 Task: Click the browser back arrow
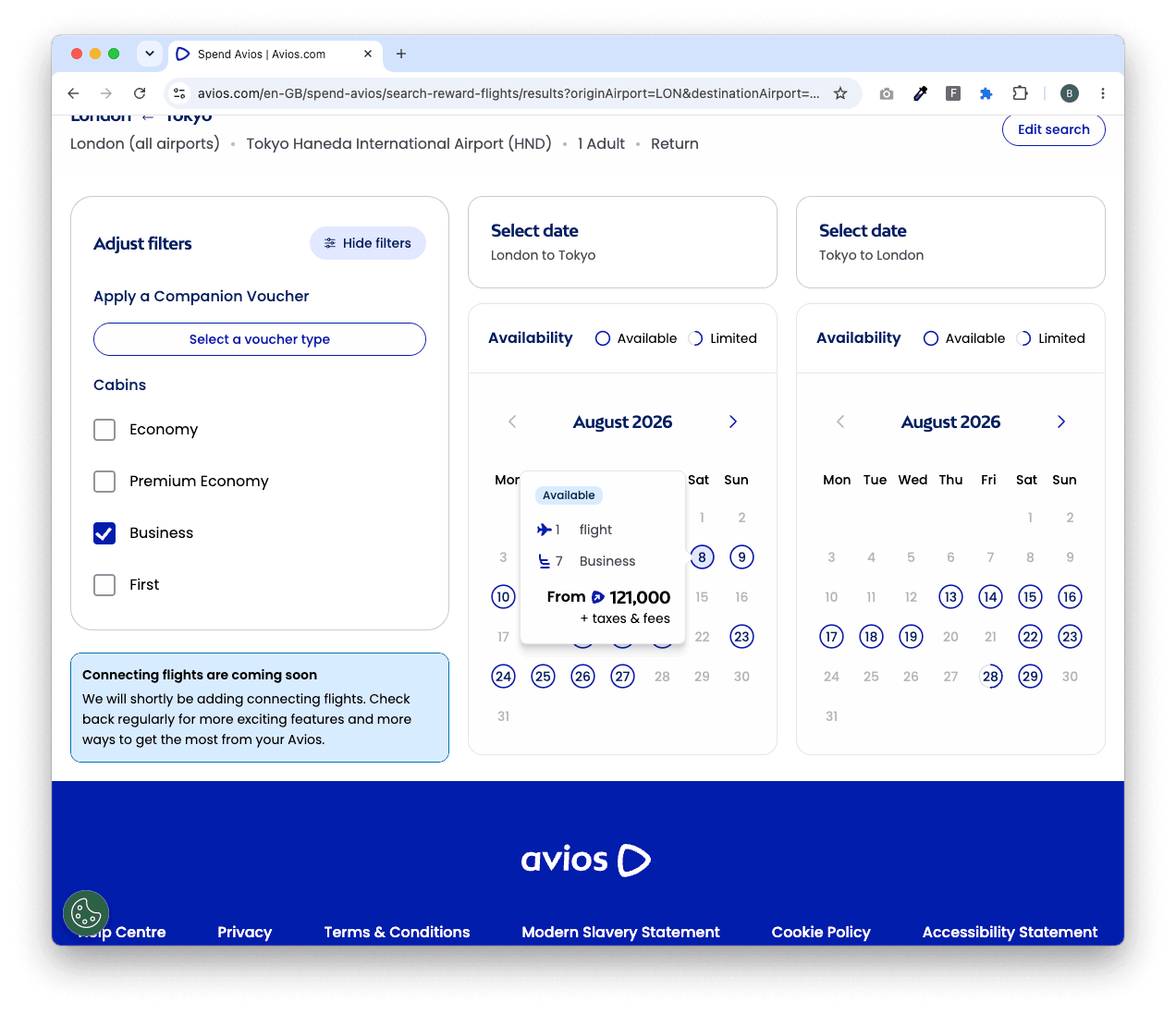pos(74,93)
